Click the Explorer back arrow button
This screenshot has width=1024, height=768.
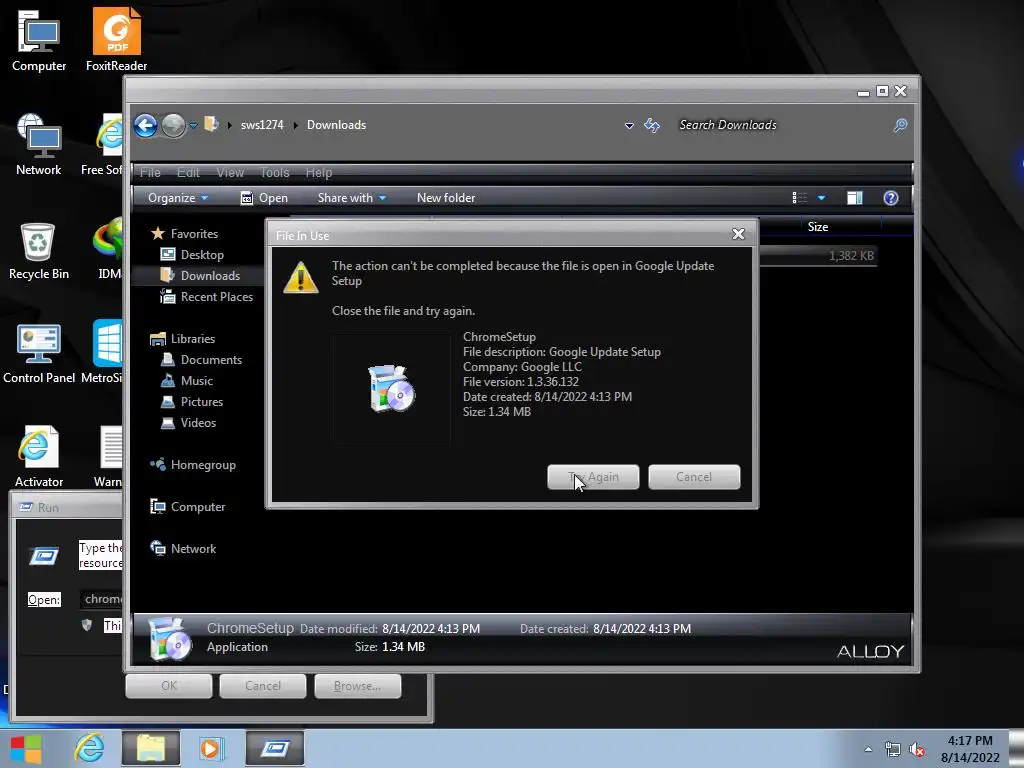146,125
